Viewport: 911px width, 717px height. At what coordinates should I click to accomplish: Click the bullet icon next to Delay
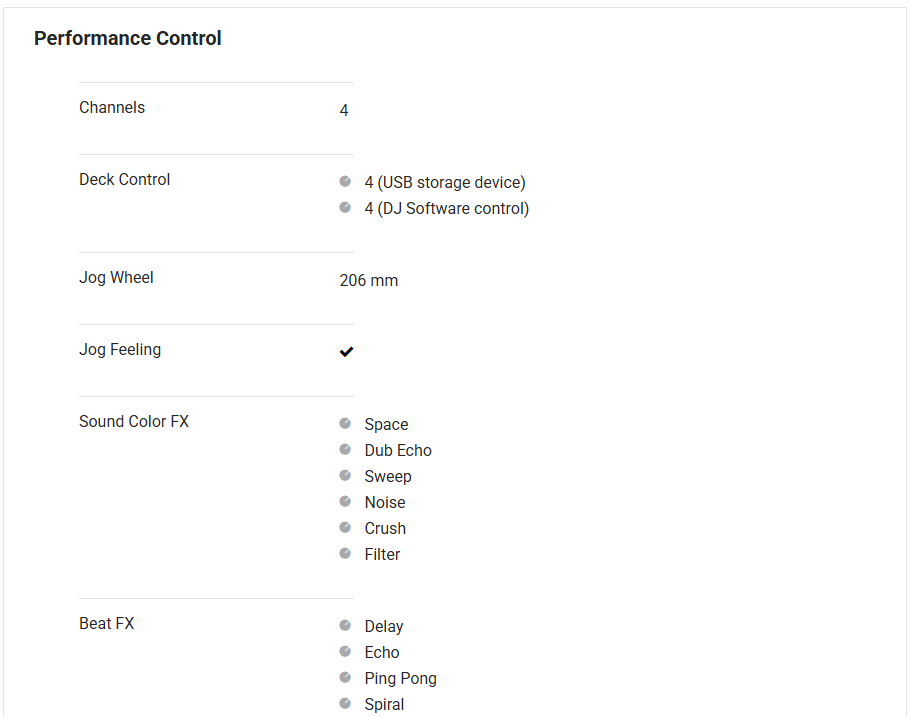345,626
